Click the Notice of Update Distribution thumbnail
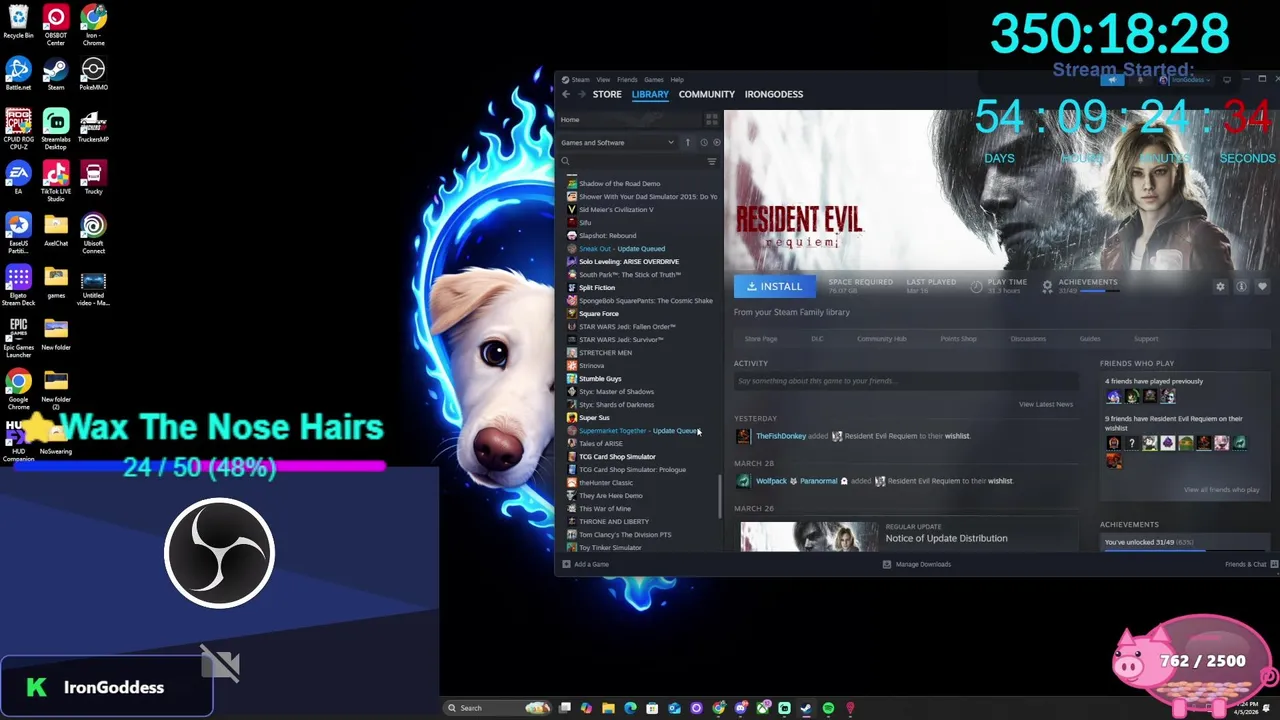Viewport: 1280px width, 720px height. (809, 537)
